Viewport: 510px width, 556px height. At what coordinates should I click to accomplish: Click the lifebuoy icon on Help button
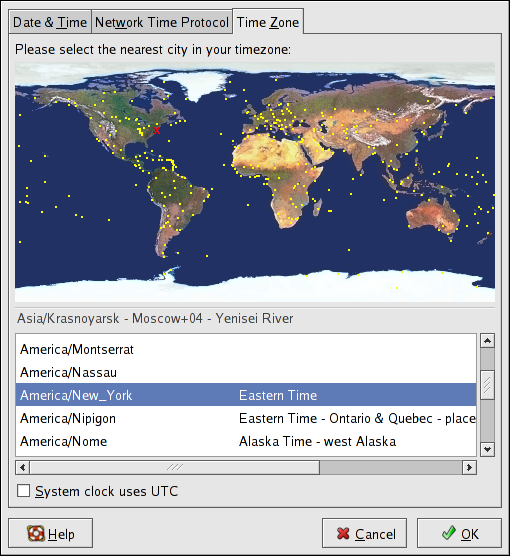click(36, 533)
